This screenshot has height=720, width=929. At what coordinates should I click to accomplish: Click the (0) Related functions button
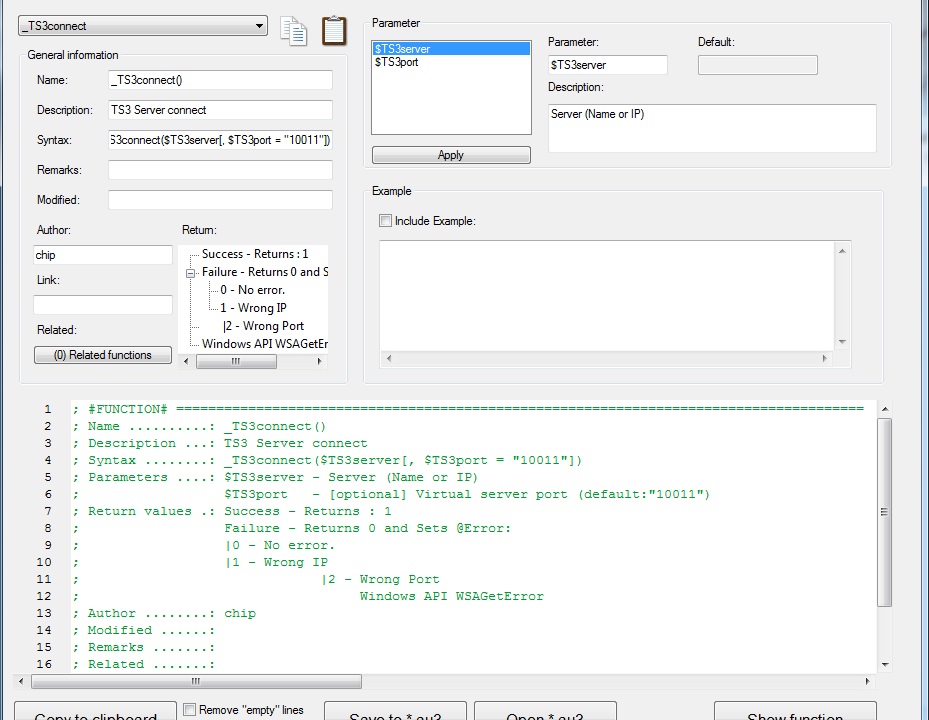103,355
